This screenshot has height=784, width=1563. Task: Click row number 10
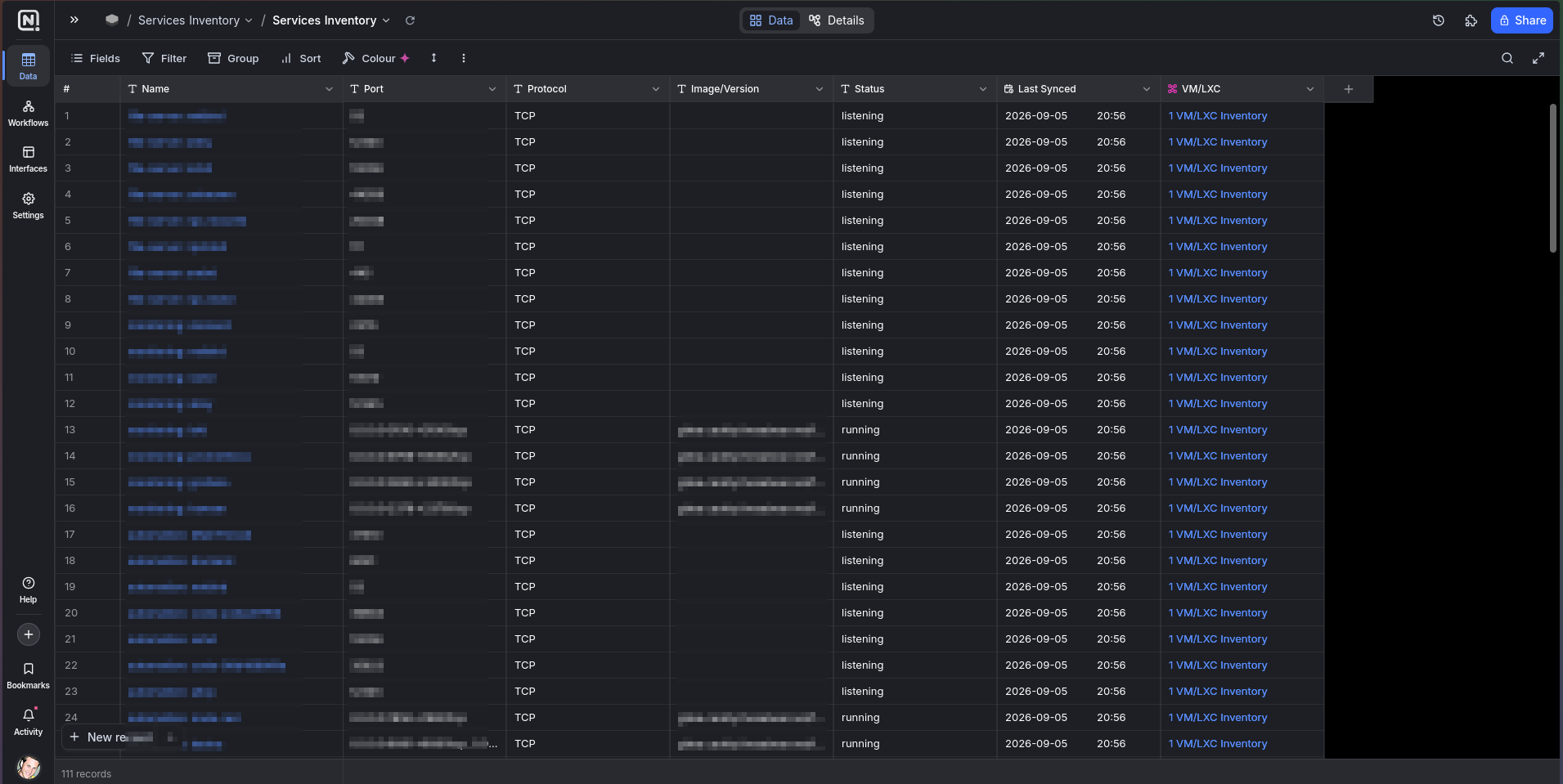(70, 352)
